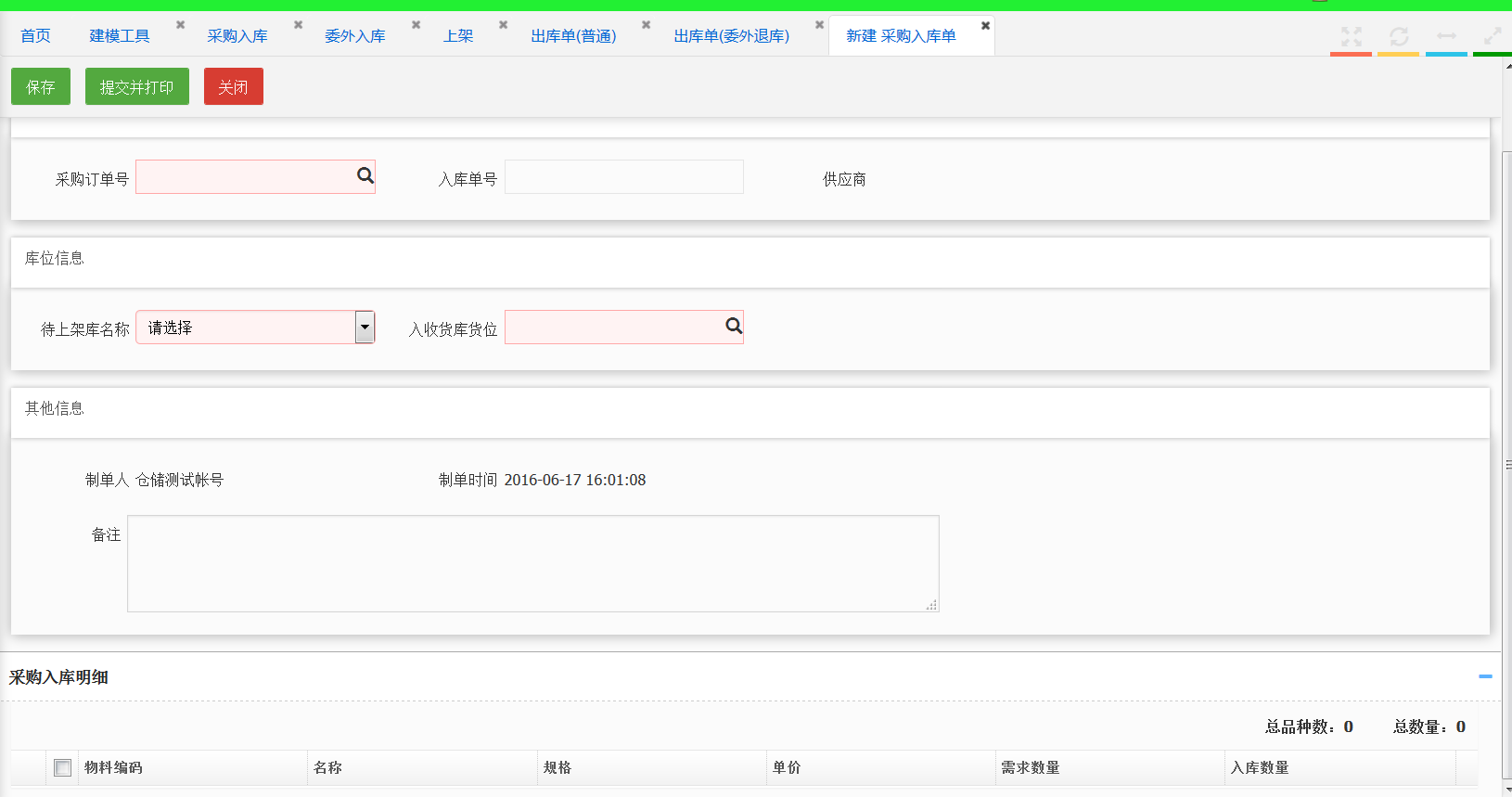Switch to the 上架 tab
Screen dimensions: 1512x797
pos(458,36)
